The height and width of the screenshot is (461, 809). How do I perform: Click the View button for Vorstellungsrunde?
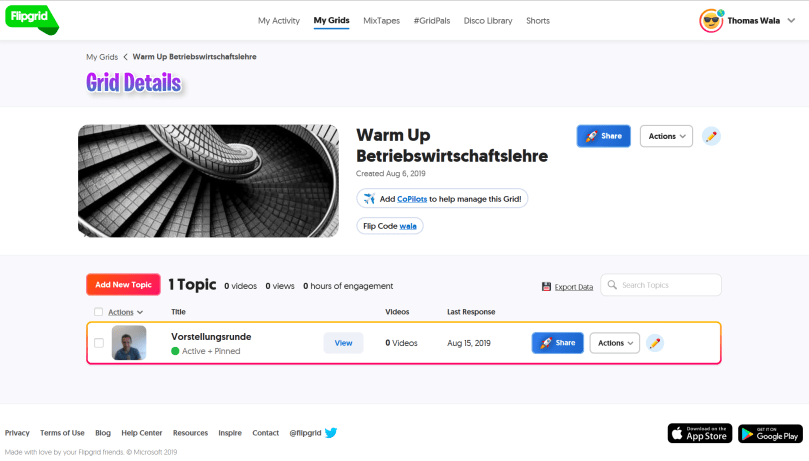pyautogui.click(x=343, y=343)
